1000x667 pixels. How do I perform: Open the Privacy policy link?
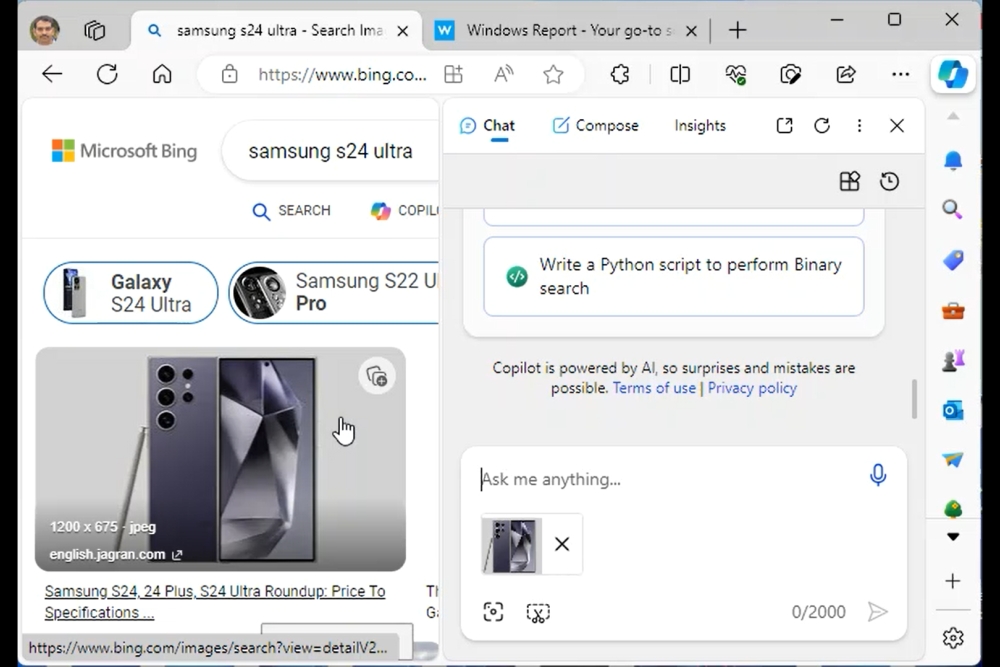752,388
